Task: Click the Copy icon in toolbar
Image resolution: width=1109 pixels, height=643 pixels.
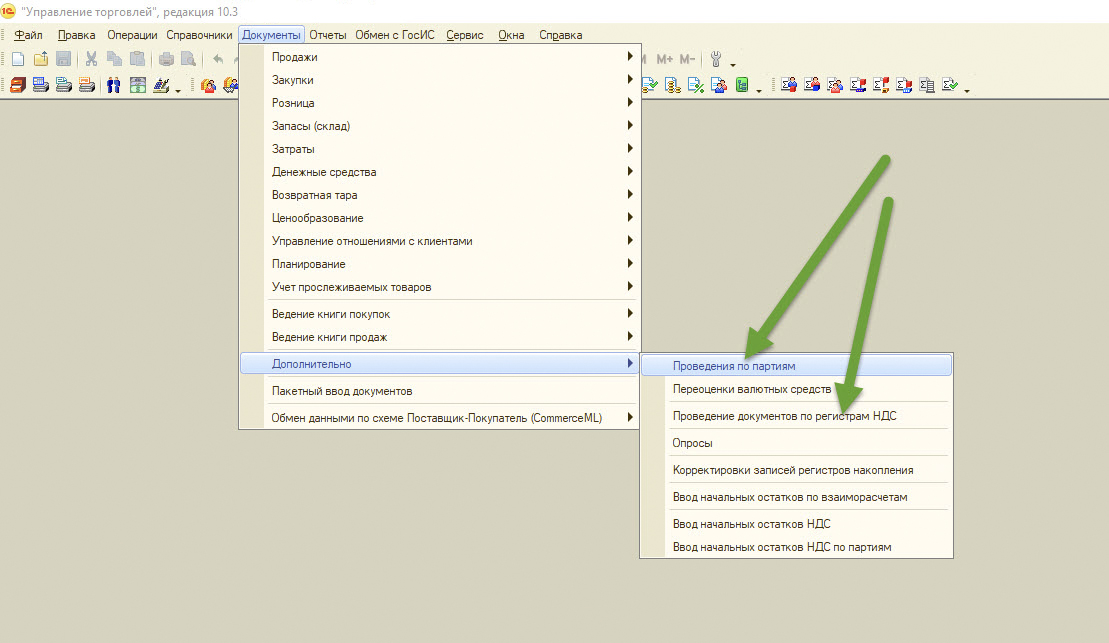Action: pyautogui.click(x=115, y=59)
